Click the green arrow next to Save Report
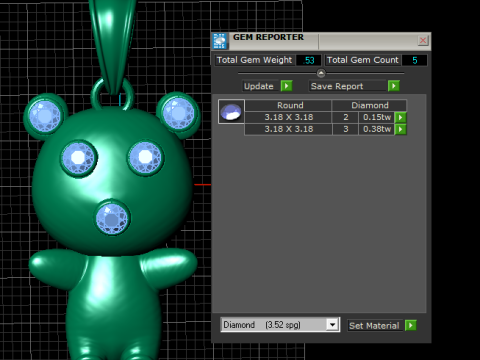Viewport: 480px width, 360px height. pos(394,86)
